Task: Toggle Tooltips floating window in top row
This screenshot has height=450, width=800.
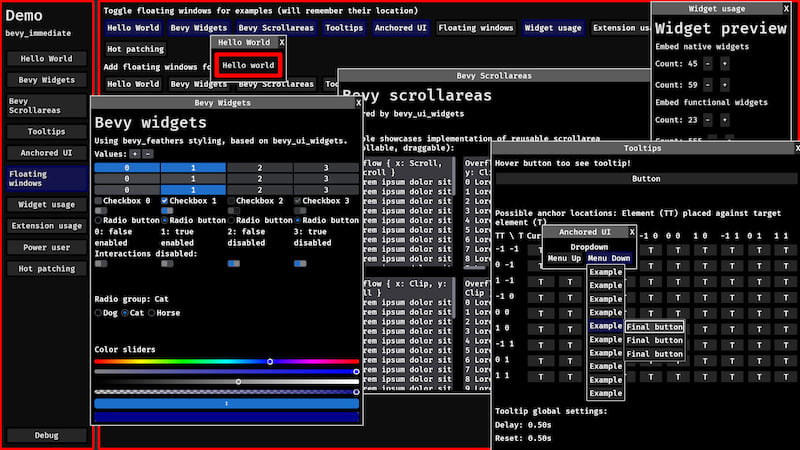Action: 344,28
